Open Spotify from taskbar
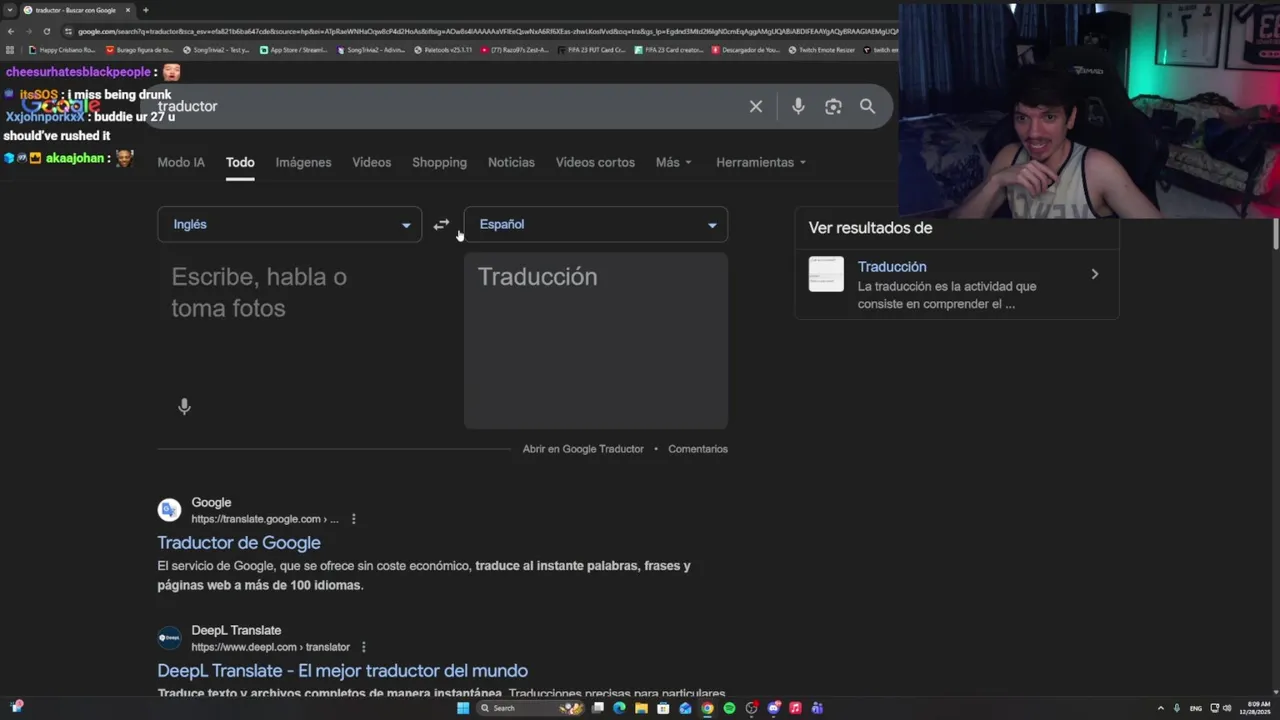The height and width of the screenshot is (720, 1280). tap(729, 708)
